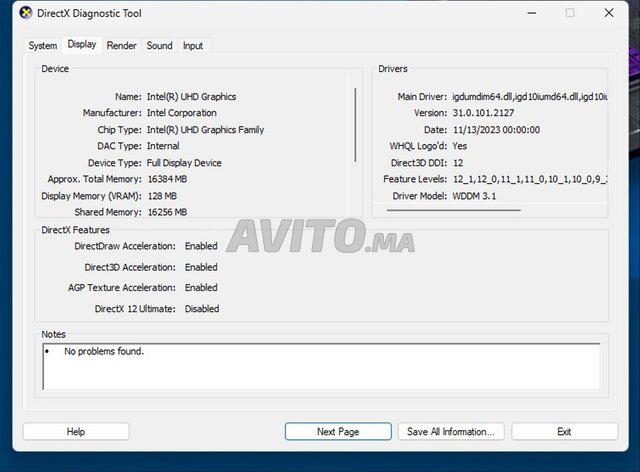Screen dimensions: 640x472
Task: Click Save All Information button
Action: coord(450,432)
